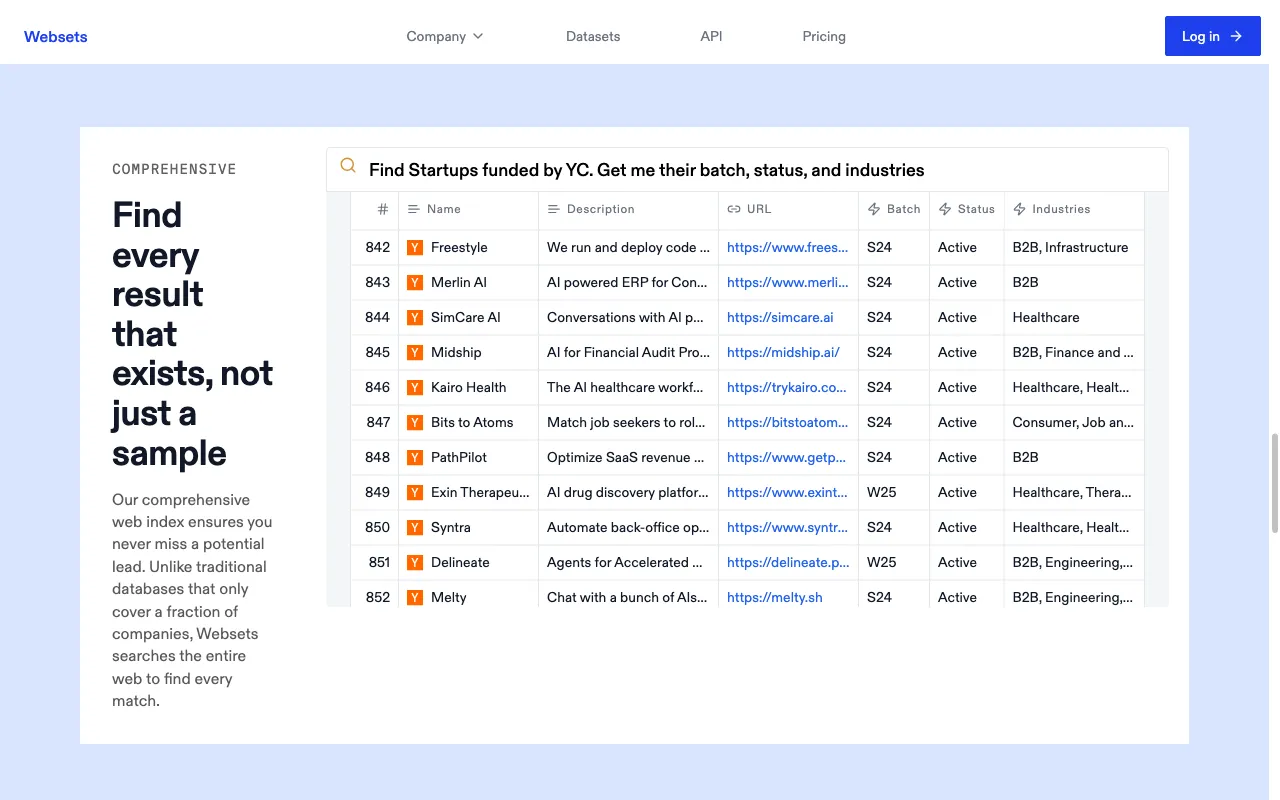Open the Syntra URL link

[x=787, y=527]
